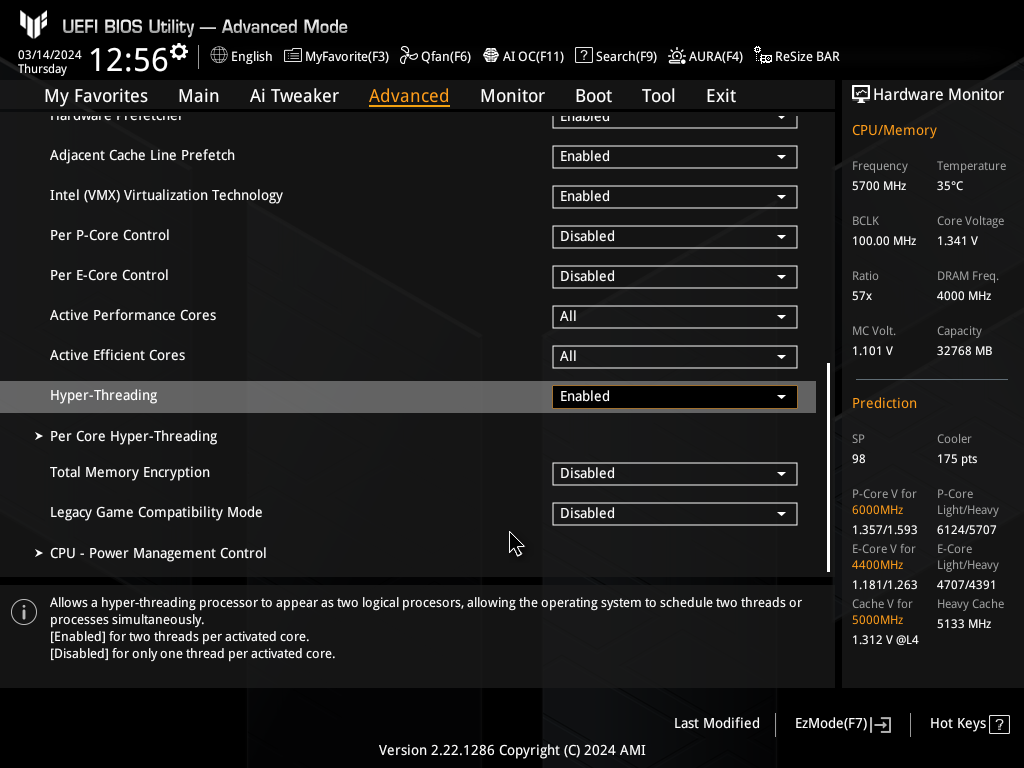Change the Total Memory Encryption setting

click(x=674, y=474)
